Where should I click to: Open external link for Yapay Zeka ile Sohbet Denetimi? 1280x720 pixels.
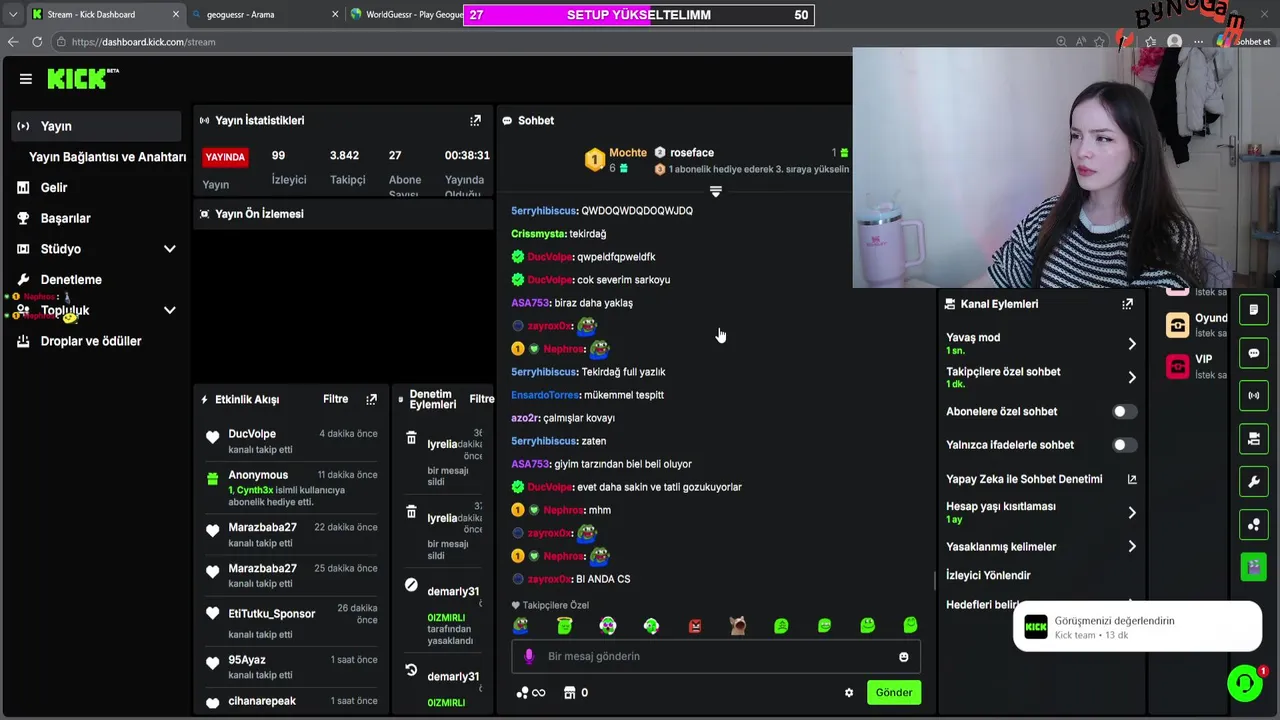click(1132, 479)
